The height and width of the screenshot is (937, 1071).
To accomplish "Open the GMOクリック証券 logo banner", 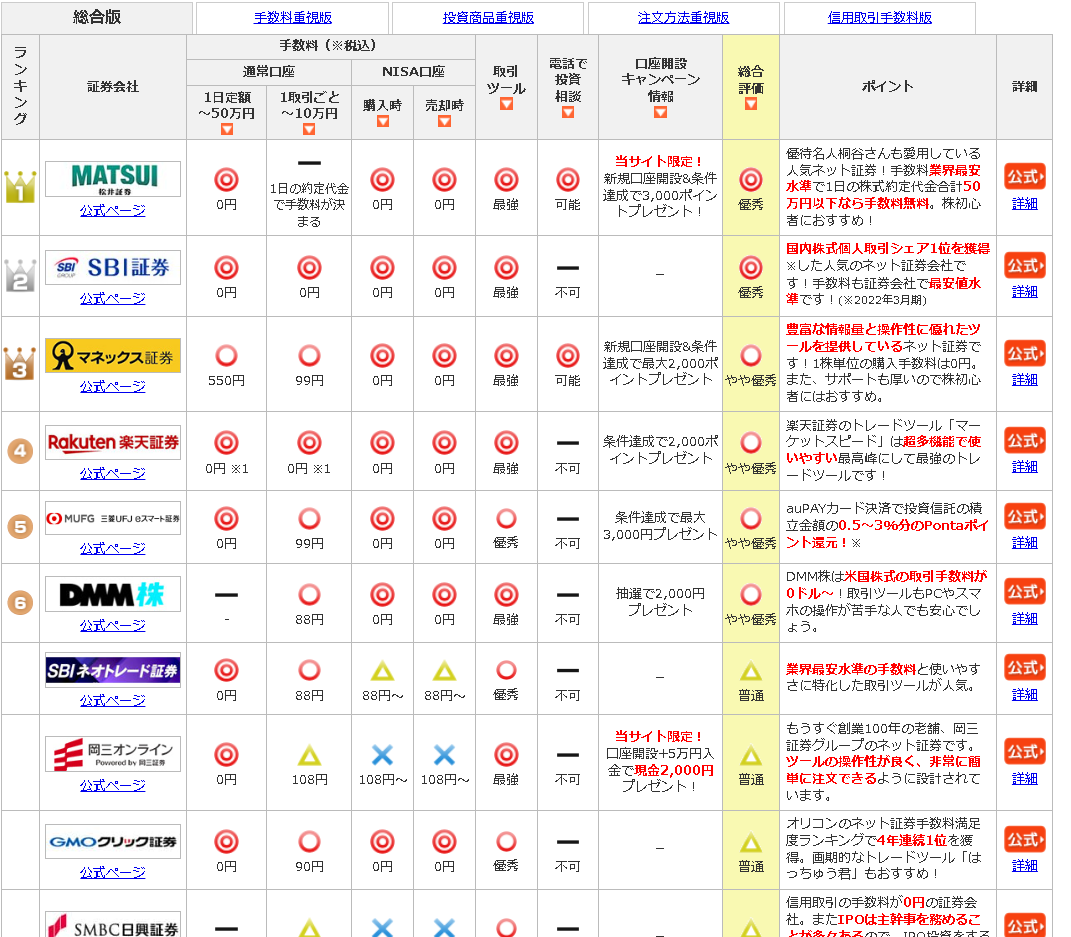I will tap(113, 841).
